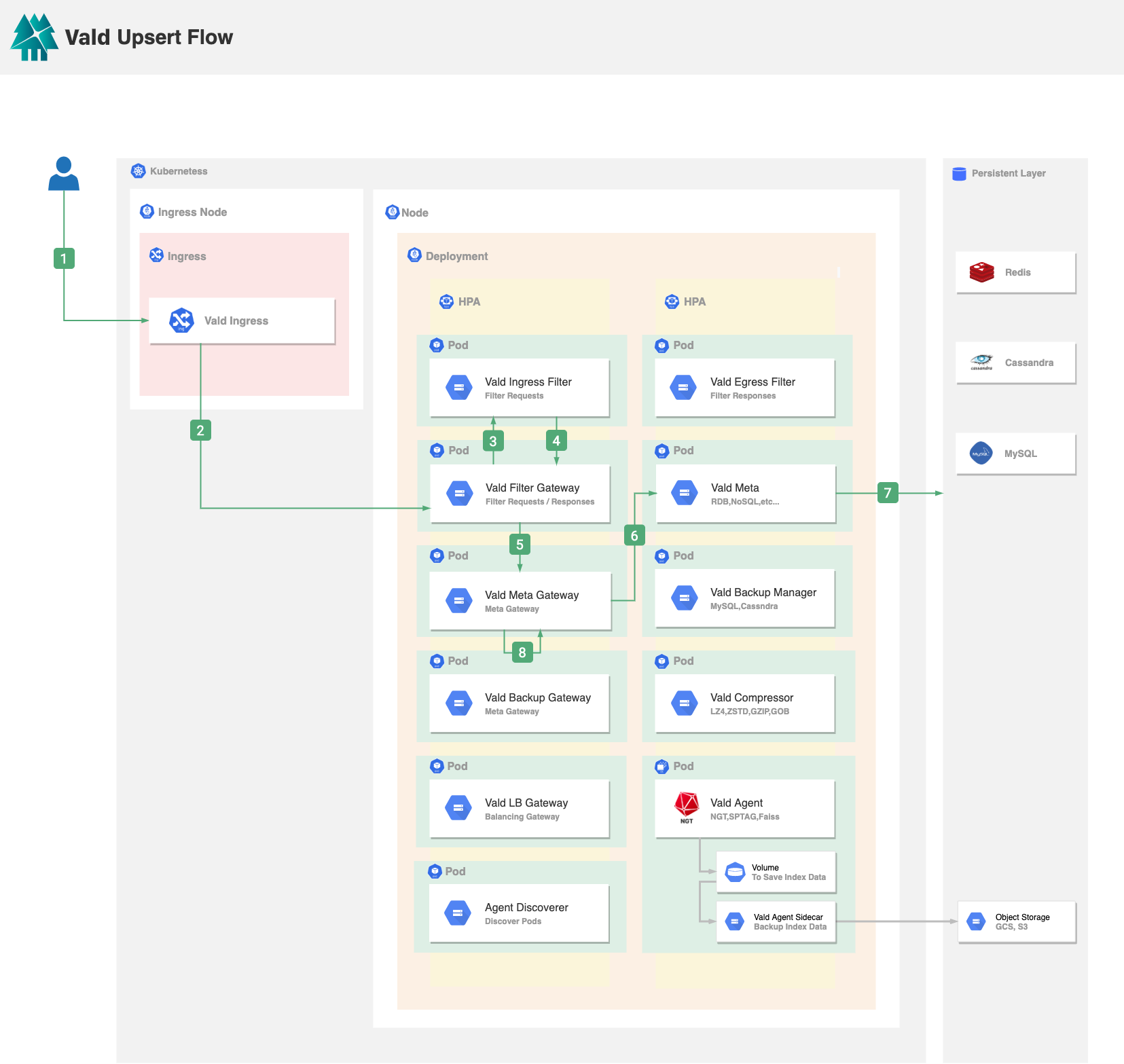Click the 'To Save Index Data' text
Image resolution: width=1124 pixels, height=1064 pixels.
tap(788, 877)
